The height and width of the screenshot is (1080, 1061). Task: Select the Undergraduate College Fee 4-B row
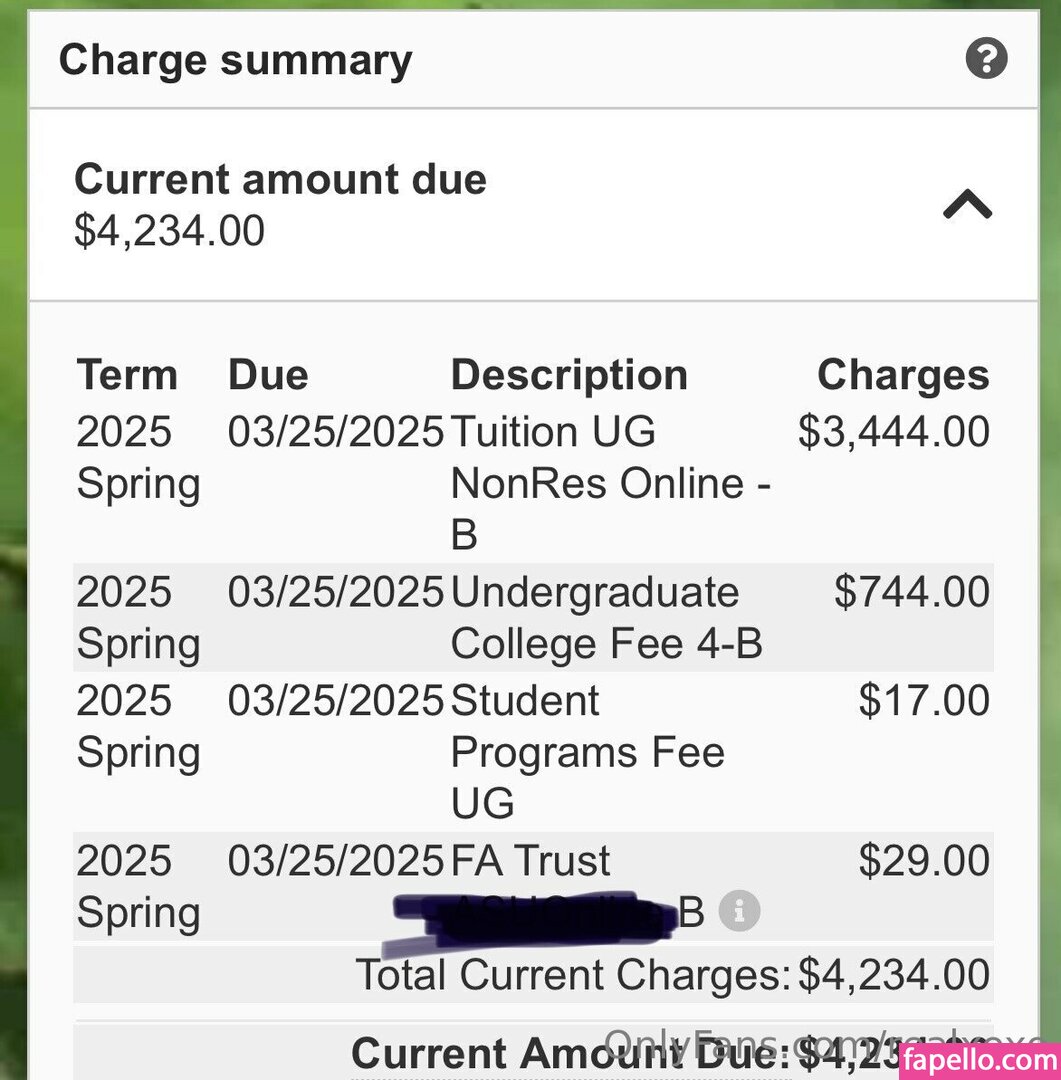tap(606, 618)
